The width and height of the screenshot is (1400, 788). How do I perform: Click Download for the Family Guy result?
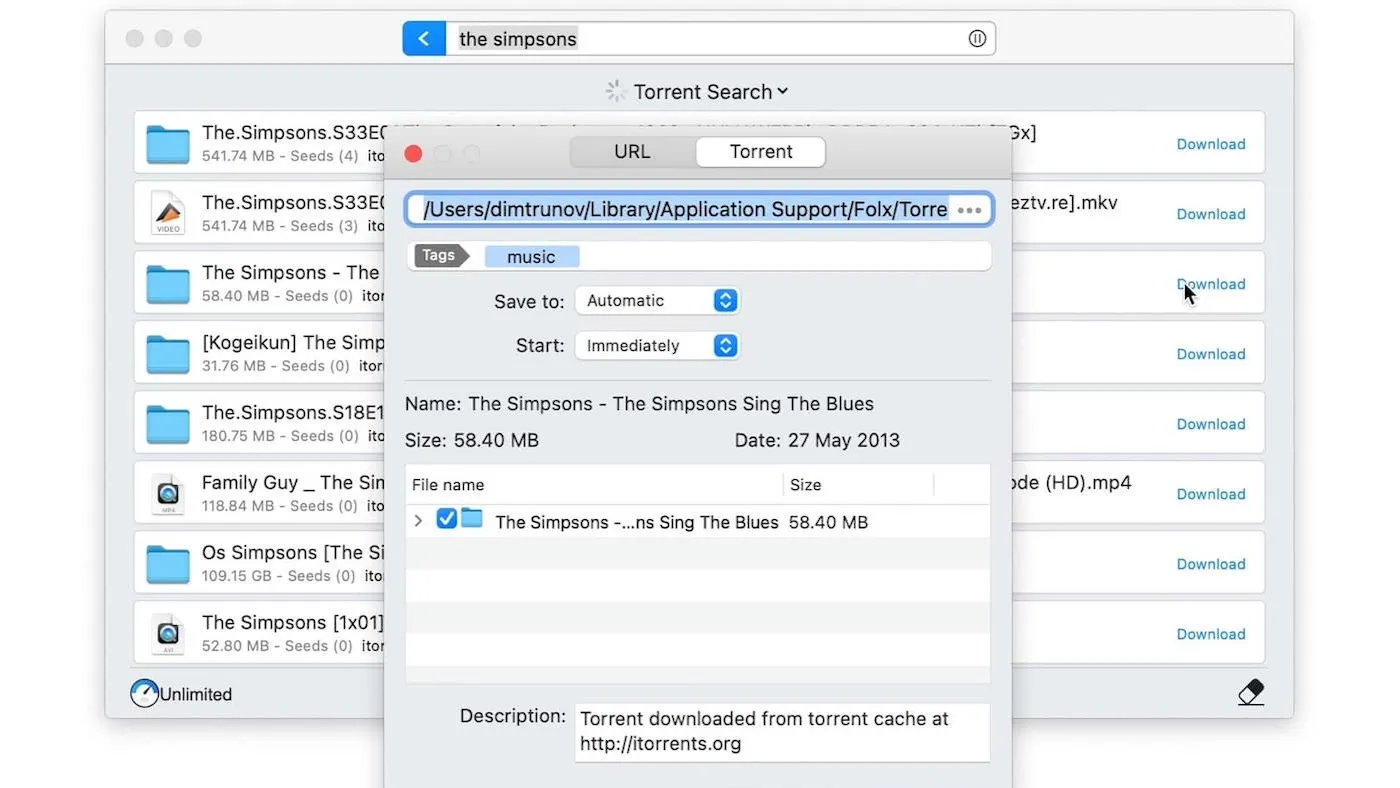(1210, 494)
